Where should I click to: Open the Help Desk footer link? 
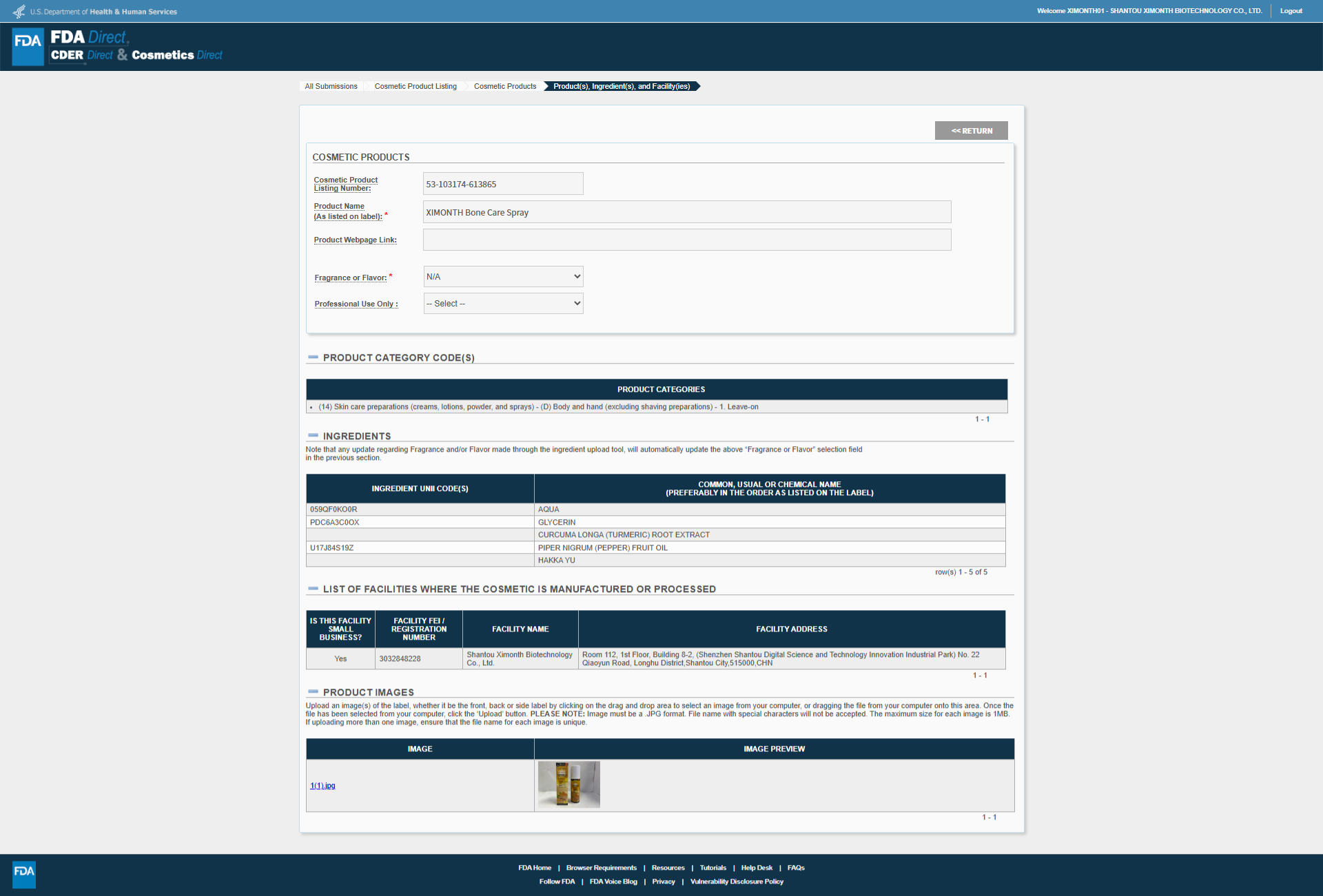coord(757,868)
